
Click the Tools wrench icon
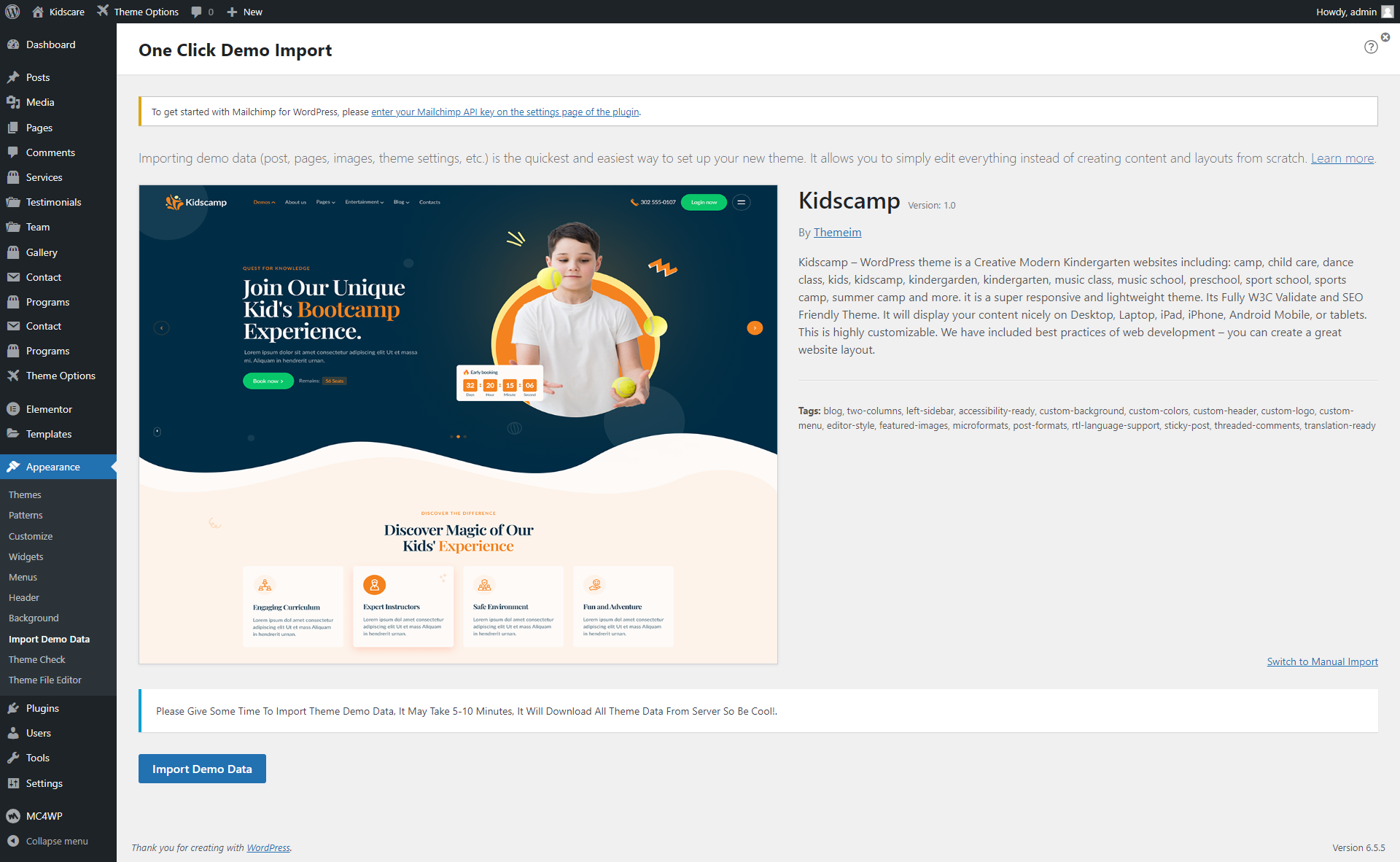click(x=13, y=758)
